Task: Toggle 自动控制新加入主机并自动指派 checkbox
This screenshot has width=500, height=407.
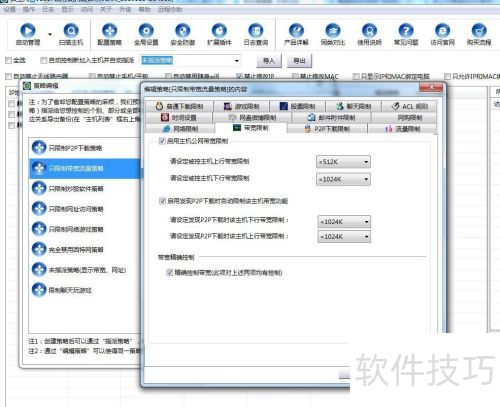Action: 43,60
